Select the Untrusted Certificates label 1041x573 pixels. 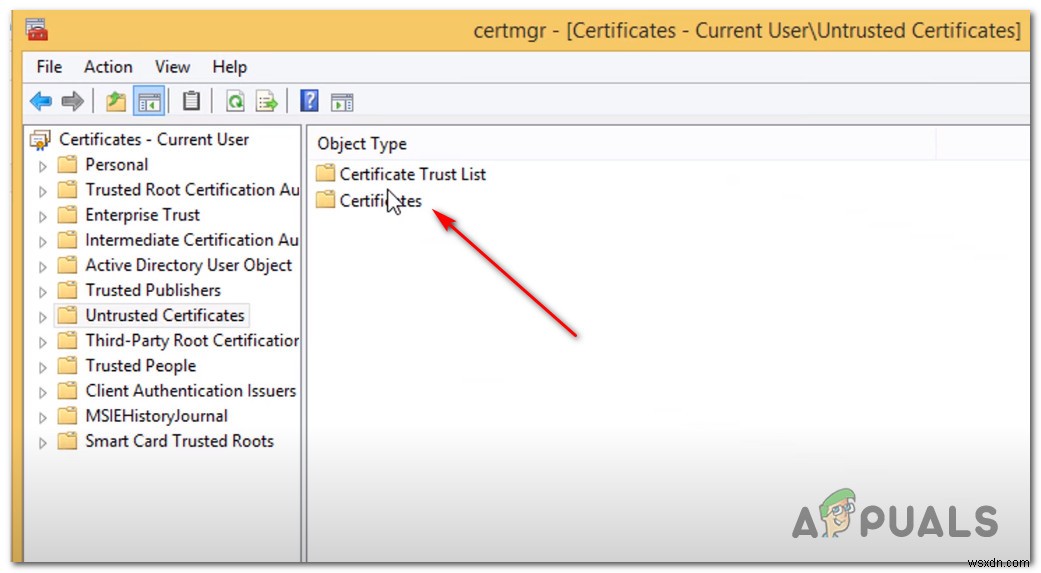165,316
